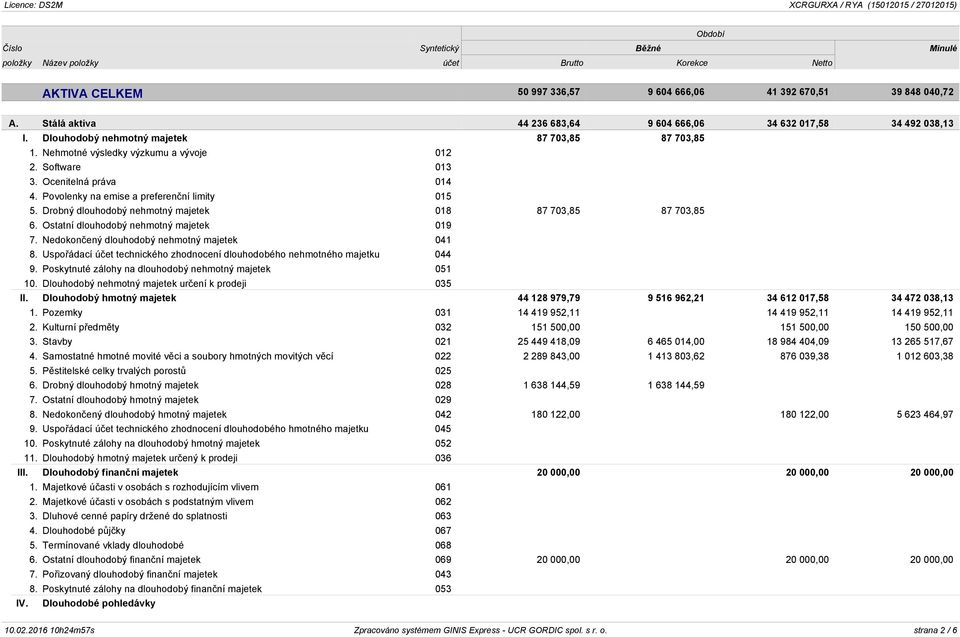Select "Poskytnuté zálohy na dlouhodobý finanční majetek"
960x637 pixels.
[152, 589]
